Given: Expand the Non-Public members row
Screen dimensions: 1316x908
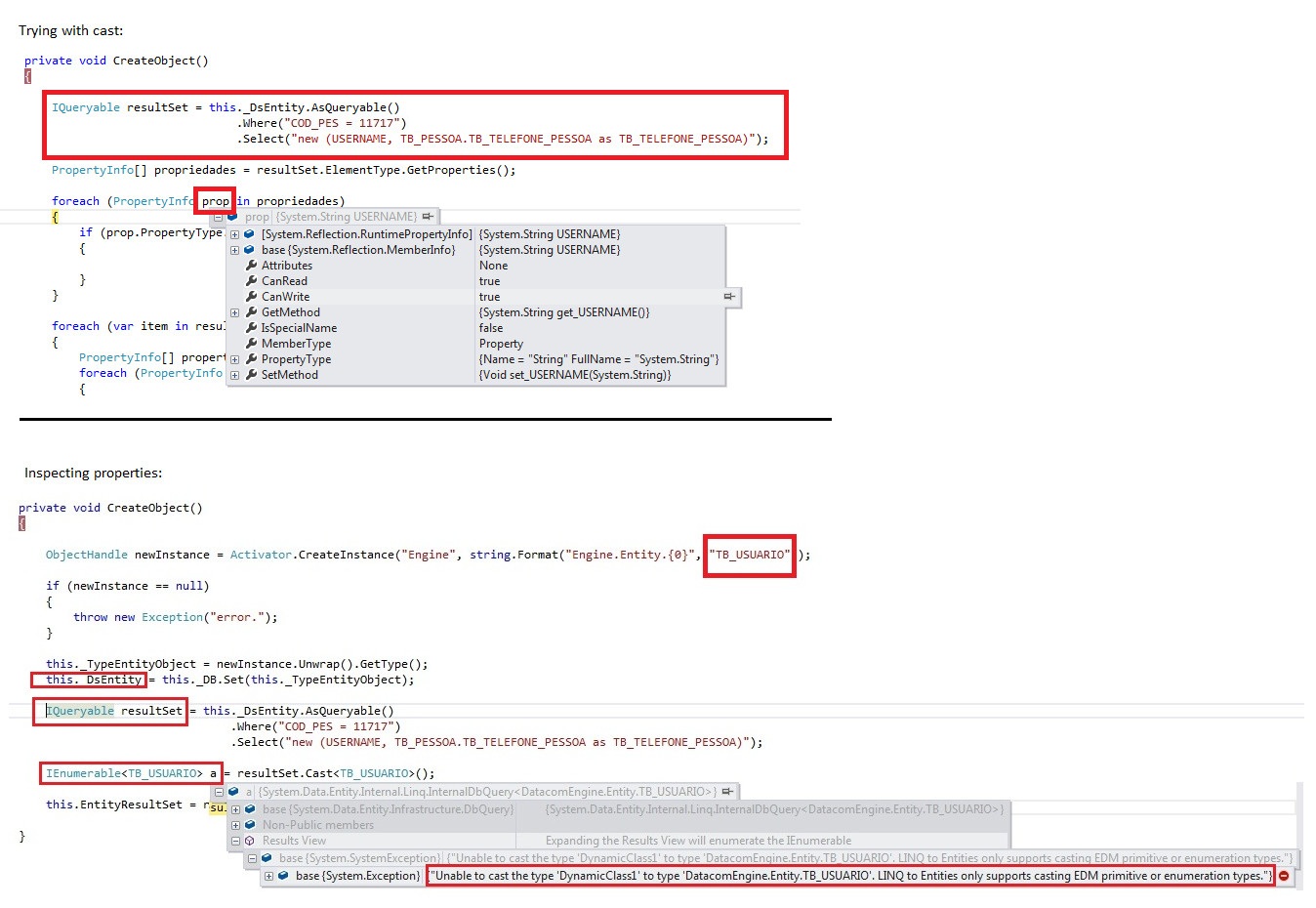Looking at the screenshot, I should pyautogui.click(x=235, y=825).
